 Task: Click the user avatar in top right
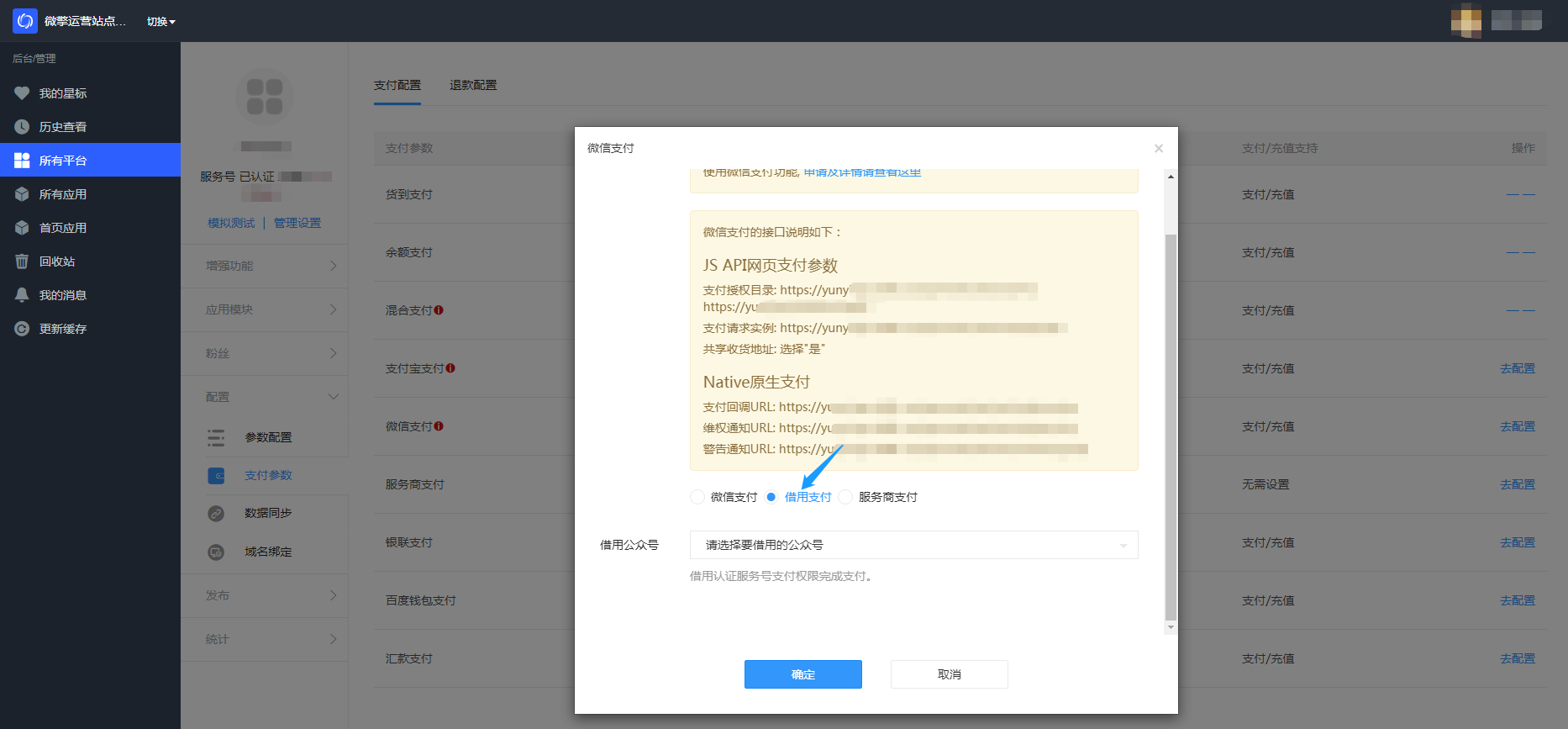pyautogui.click(x=1466, y=21)
